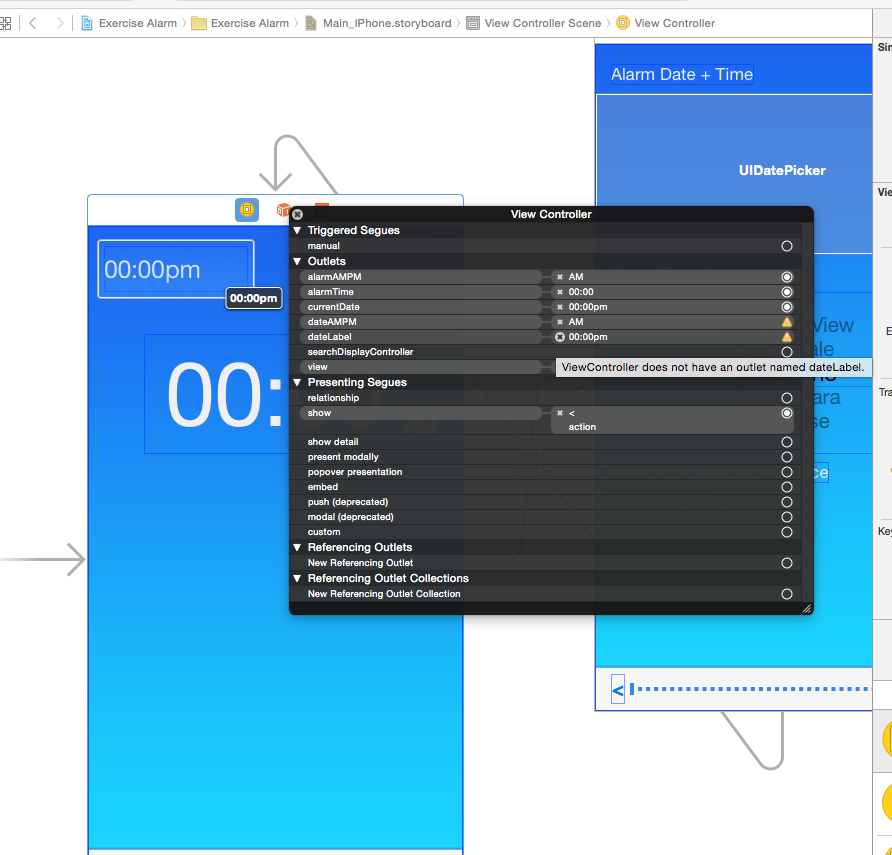Click the manual segue connection circle
This screenshot has height=855, width=892.
pos(787,246)
